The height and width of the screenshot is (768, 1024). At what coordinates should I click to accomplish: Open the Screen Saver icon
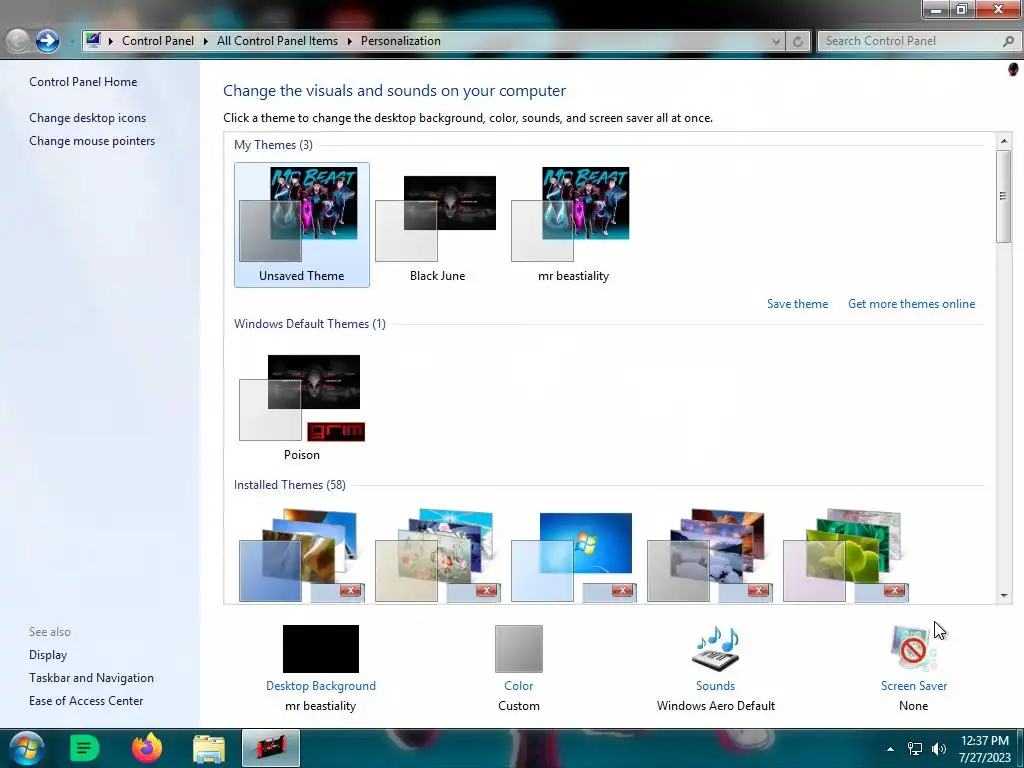(x=914, y=648)
